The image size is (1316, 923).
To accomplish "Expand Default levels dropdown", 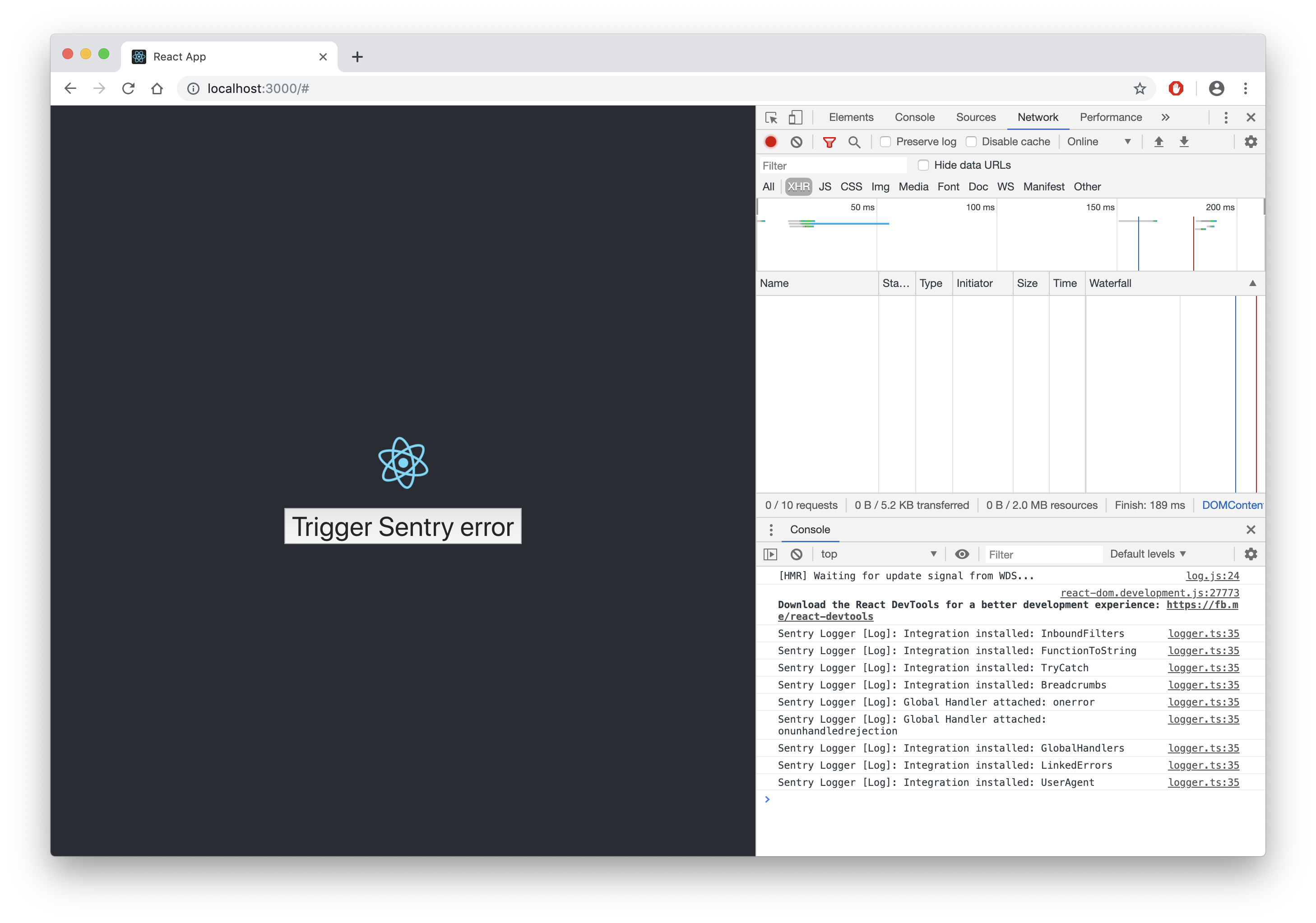I will tap(1148, 554).
